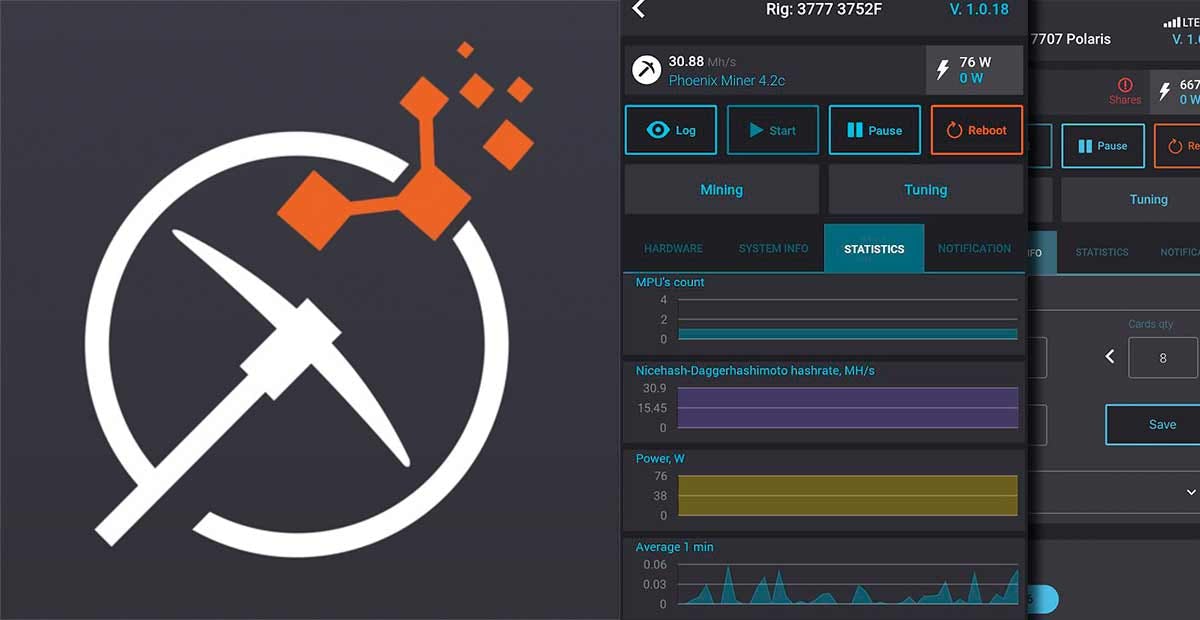Click the pickaxe miner icon beside 30.88 Mh/s
This screenshot has height=620, width=1200.
pos(647,70)
